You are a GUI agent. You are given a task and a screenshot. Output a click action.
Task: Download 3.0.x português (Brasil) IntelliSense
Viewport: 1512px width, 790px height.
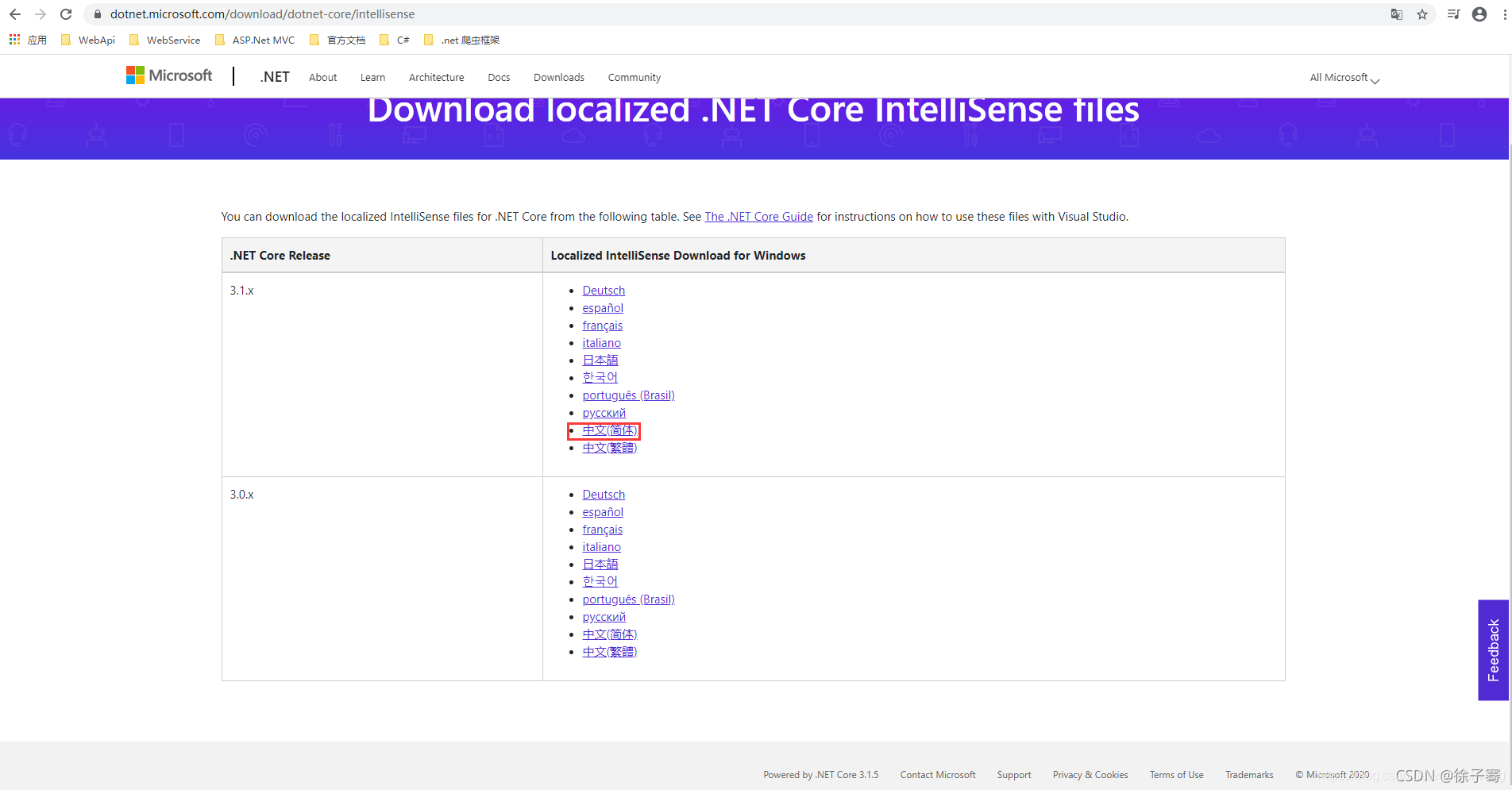point(628,599)
